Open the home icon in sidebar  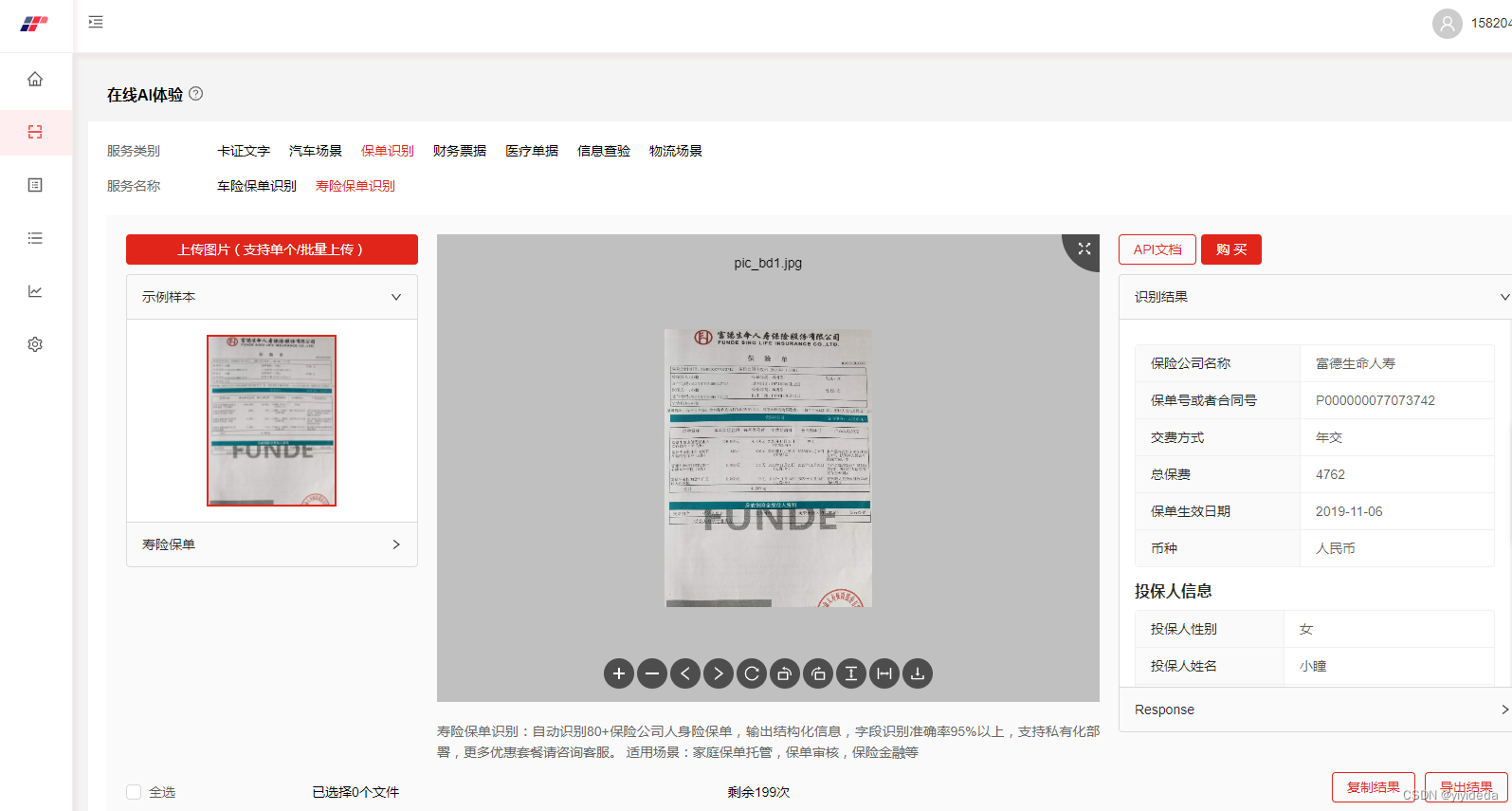(35, 79)
